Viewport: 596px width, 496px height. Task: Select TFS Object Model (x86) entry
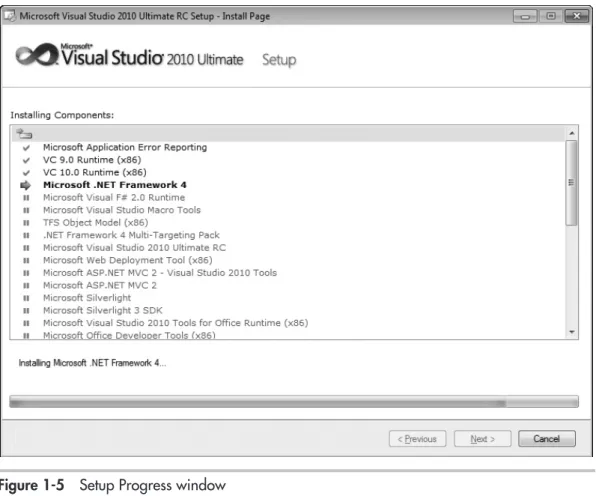(x=95, y=222)
